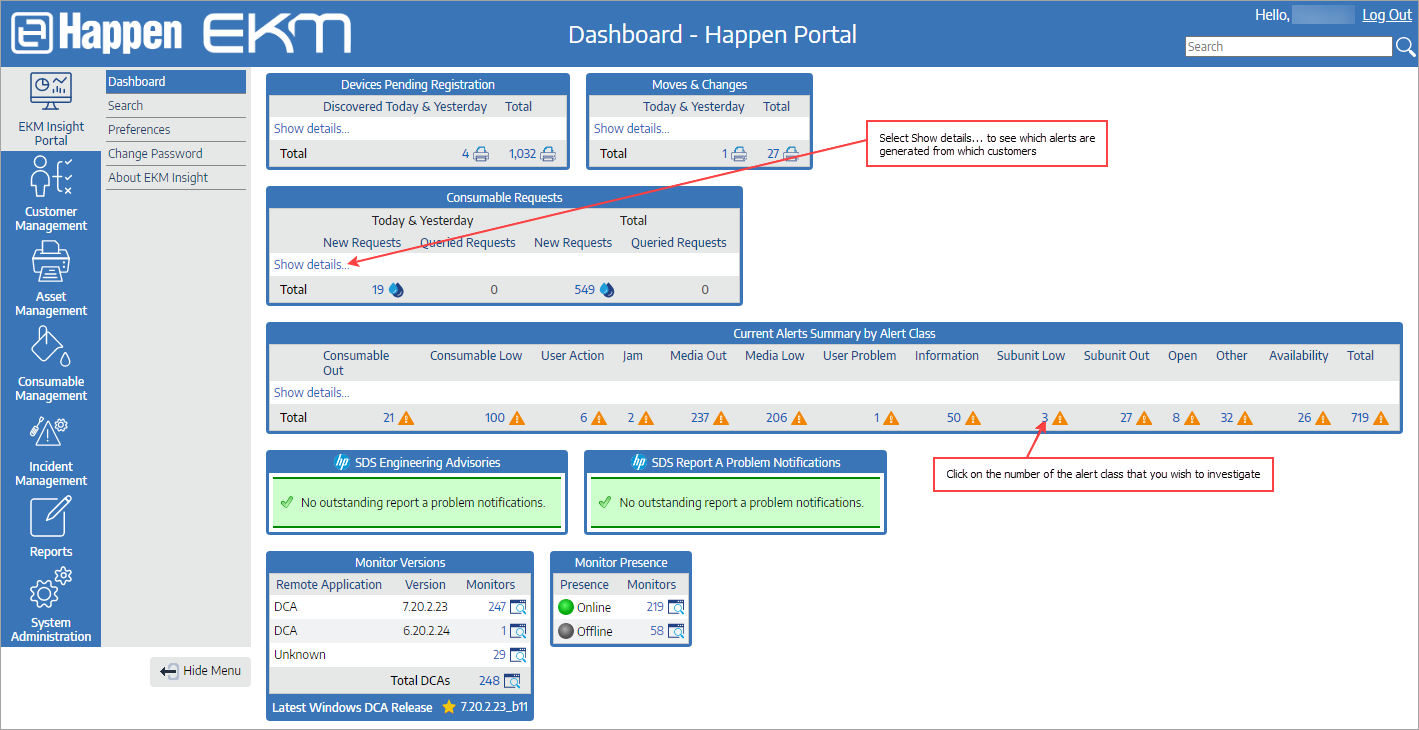View monitors list icon for DCA 7.20.2.23
The height and width of the screenshot is (730, 1419).
point(518,607)
